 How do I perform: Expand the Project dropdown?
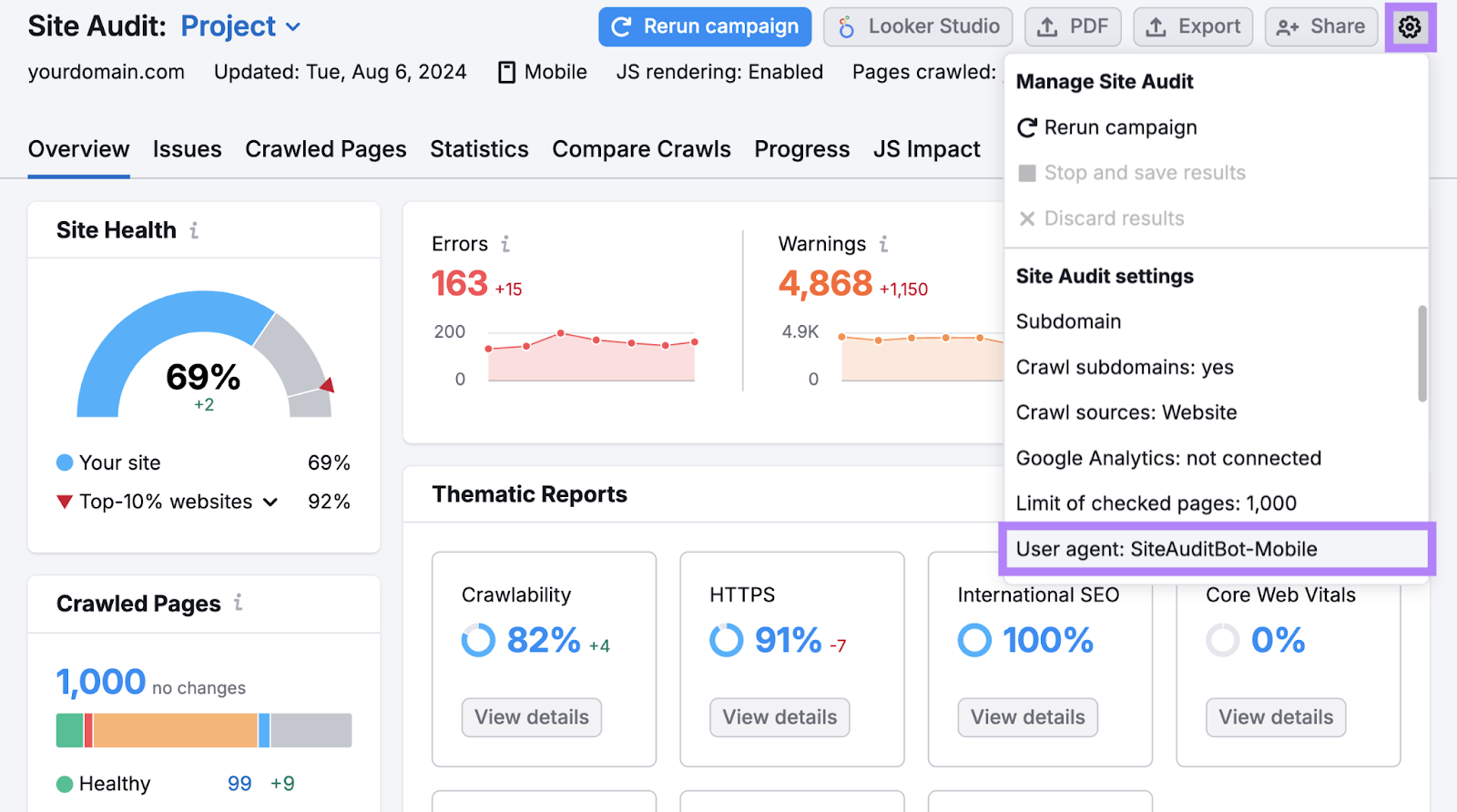tap(293, 27)
